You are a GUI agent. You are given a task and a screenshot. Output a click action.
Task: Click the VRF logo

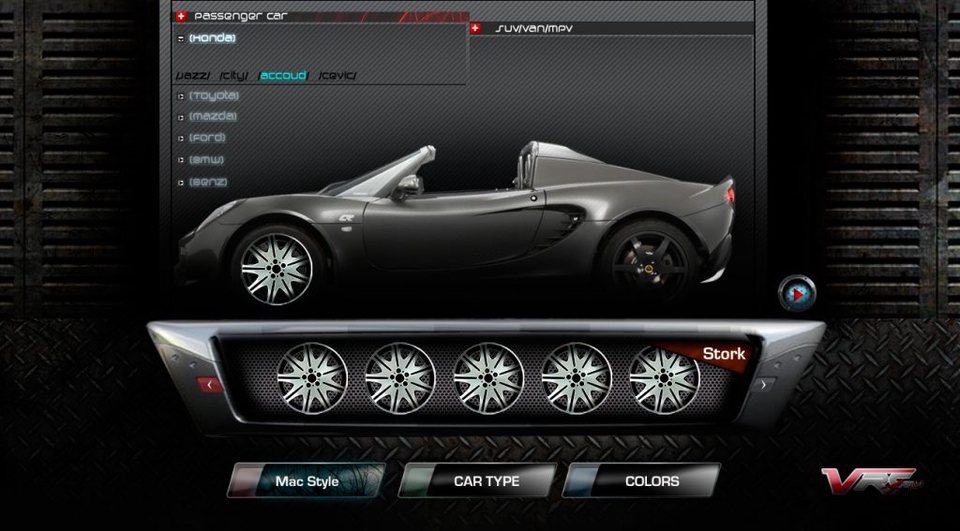pyautogui.click(x=871, y=481)
